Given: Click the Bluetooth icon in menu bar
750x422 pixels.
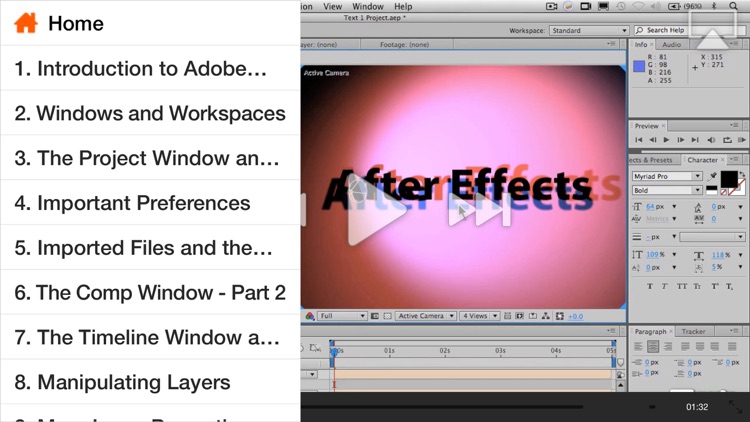Looking at the screenshot, I should click(714, 6).
